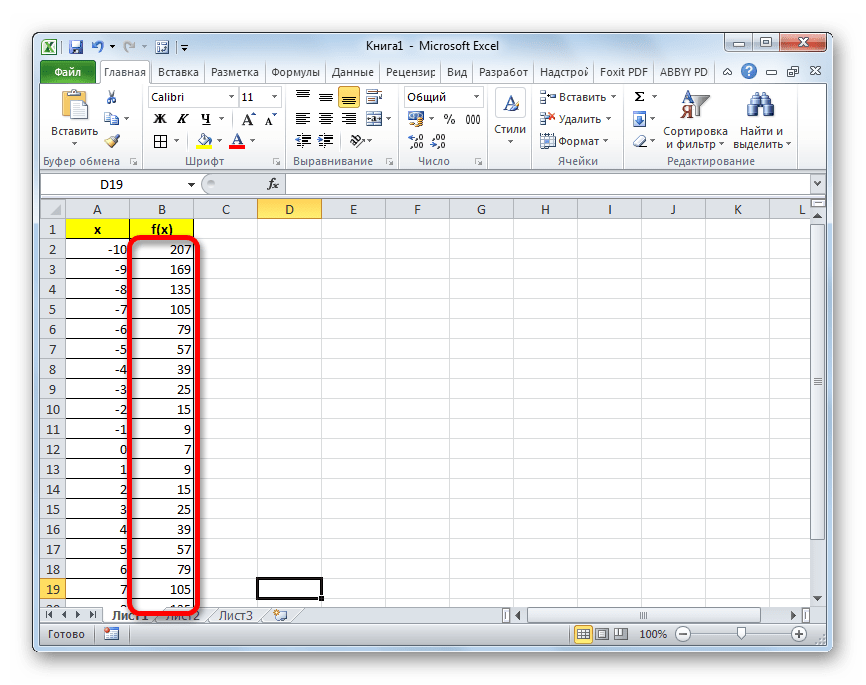This screenshot has height=685, width=866.
Task: Click the Name Box showing D19
Action: [113, 184]
